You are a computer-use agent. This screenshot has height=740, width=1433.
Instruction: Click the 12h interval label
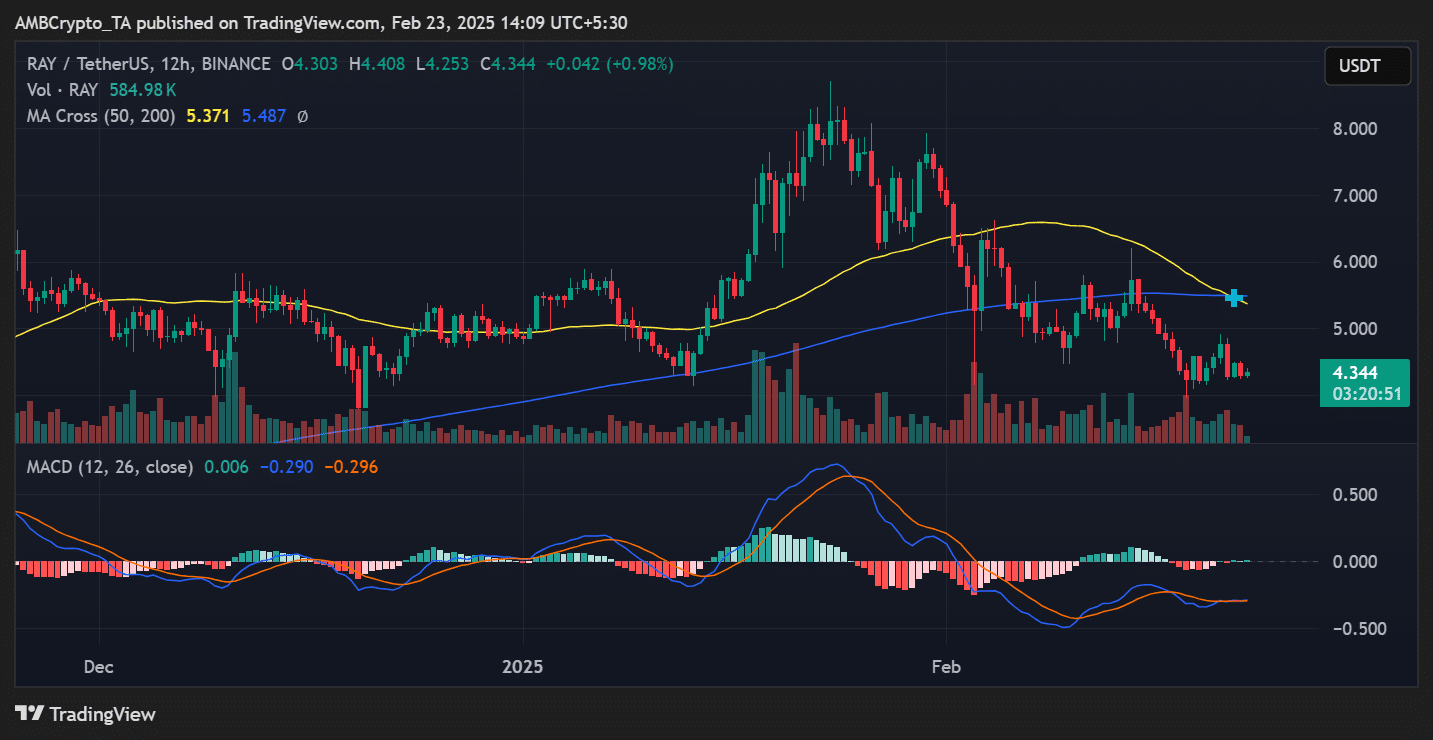click(177, 64)
